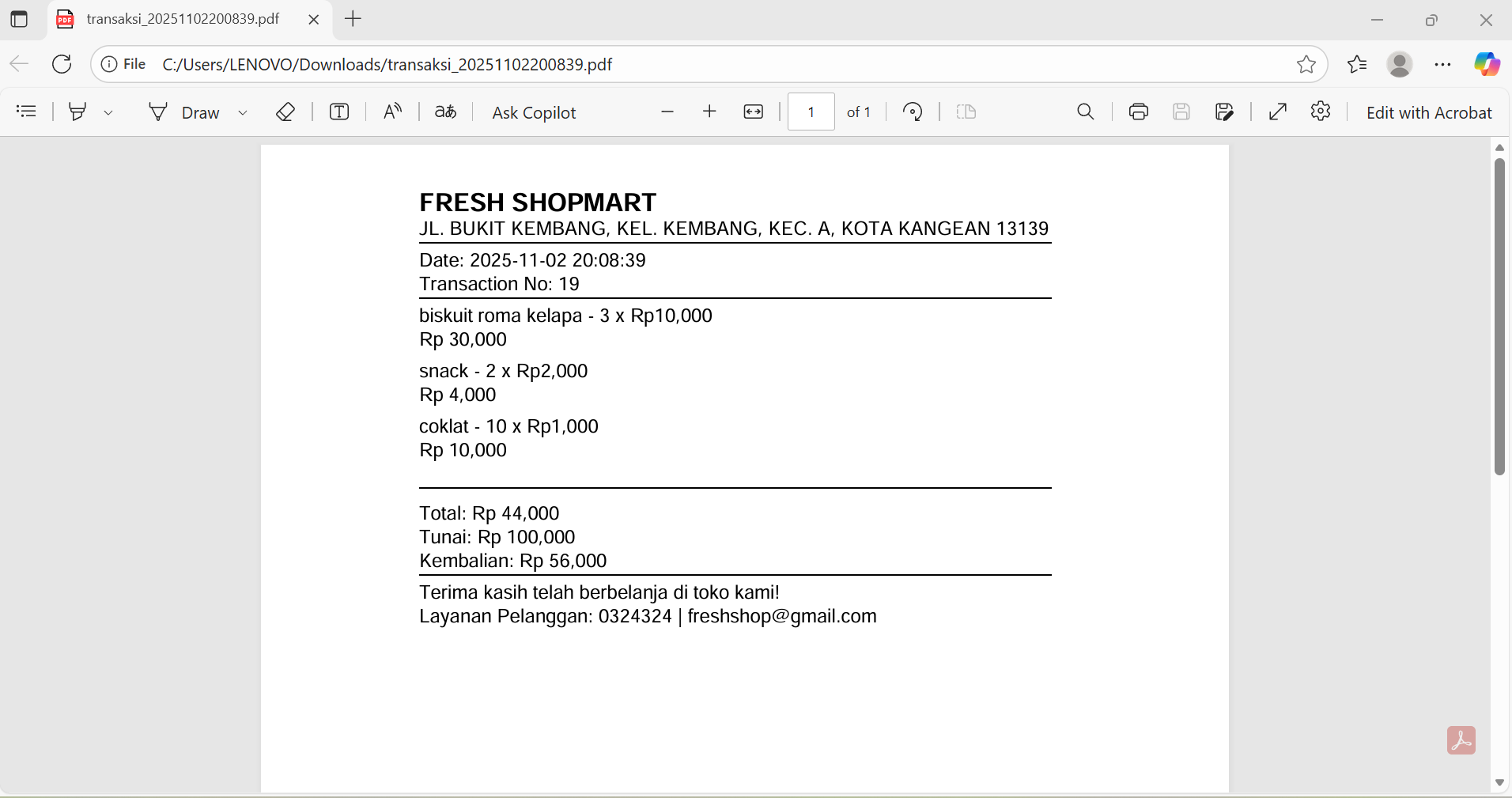The image size is (1512, 798).
Task: Select the Erase tool
Action: click(285, 112)
